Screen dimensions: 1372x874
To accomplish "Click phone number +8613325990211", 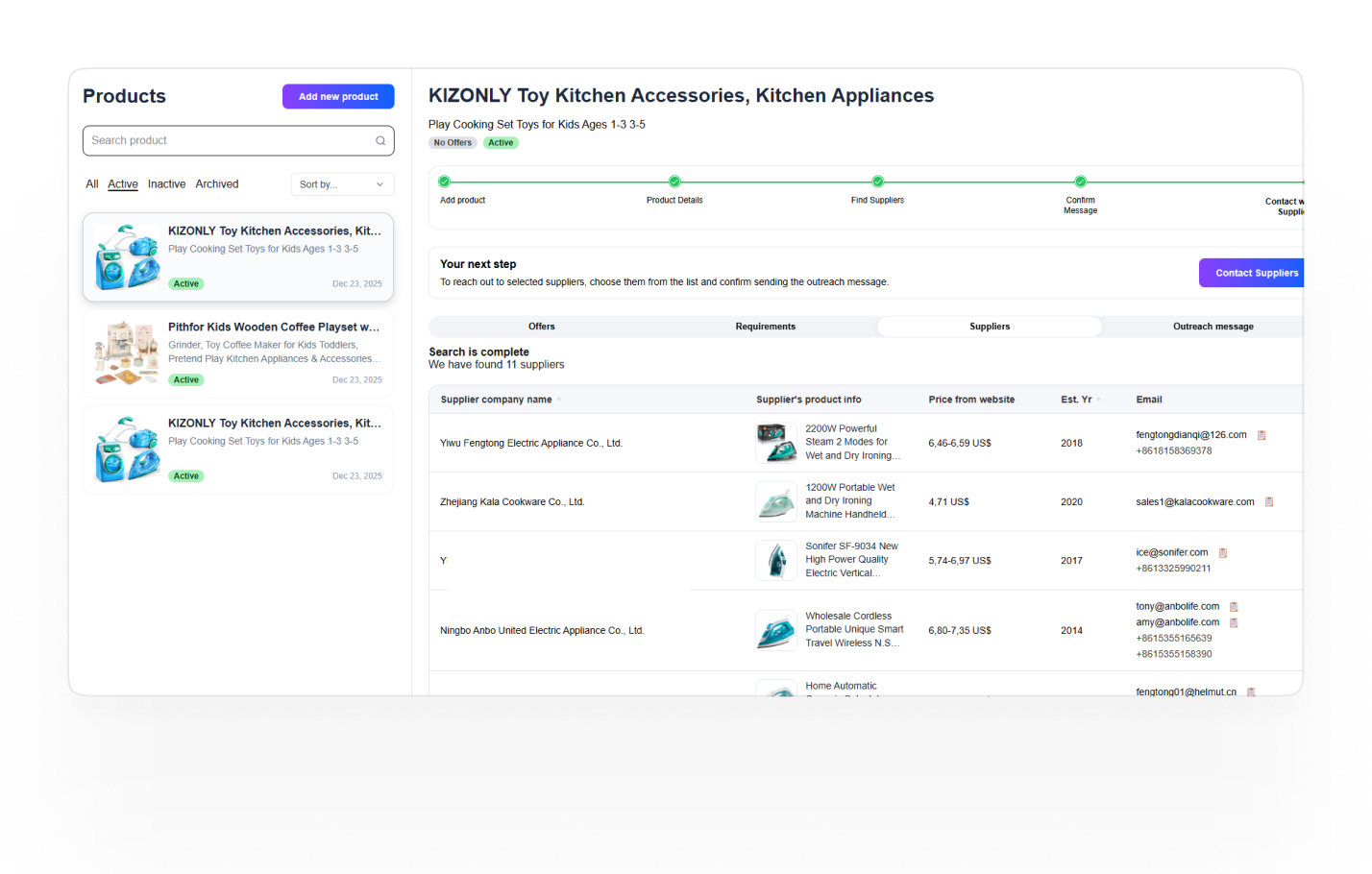I will (x=1173, y=569).
